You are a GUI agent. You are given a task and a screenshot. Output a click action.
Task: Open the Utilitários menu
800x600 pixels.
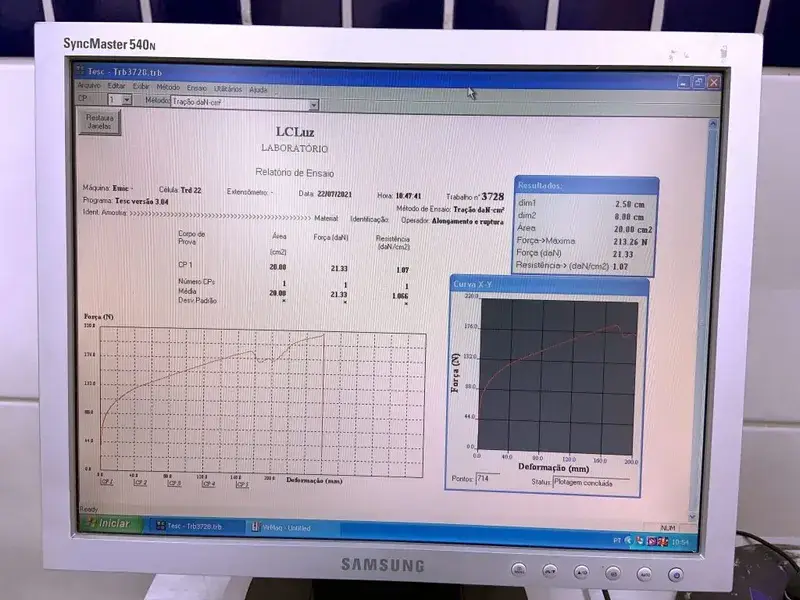point(228,88)
